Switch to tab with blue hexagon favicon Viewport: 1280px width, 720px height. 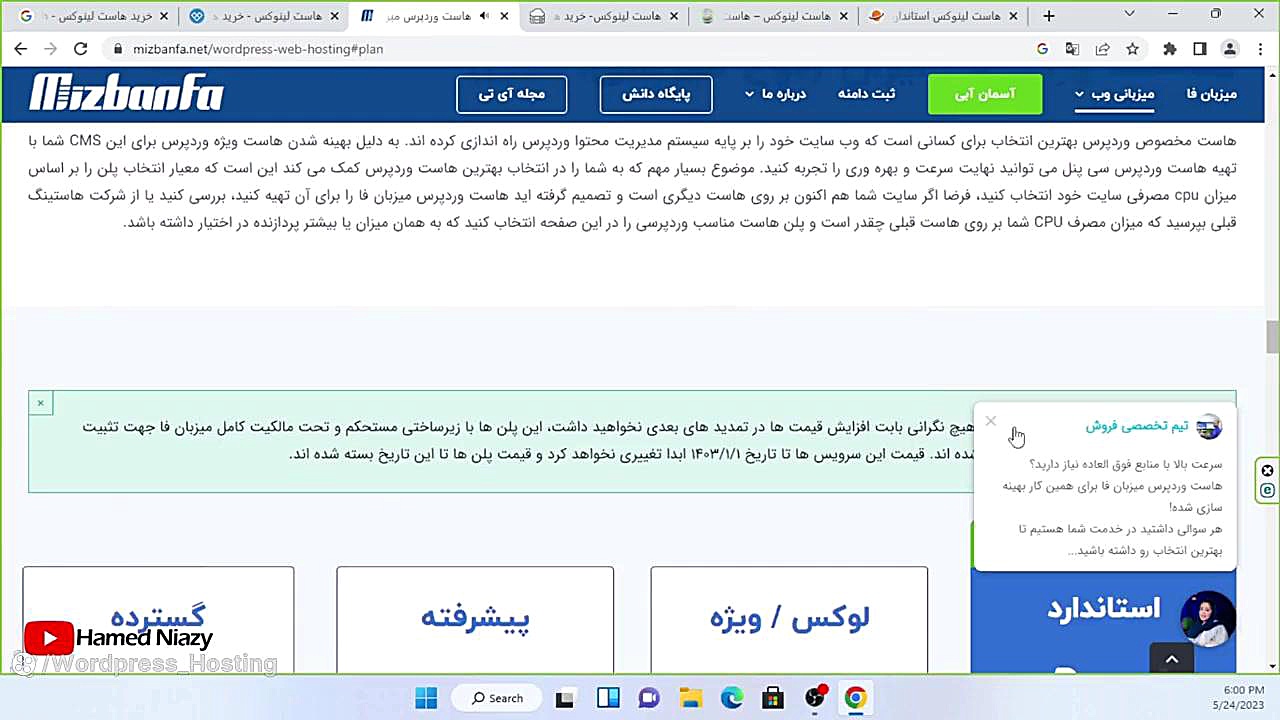(x=264, y=16)
